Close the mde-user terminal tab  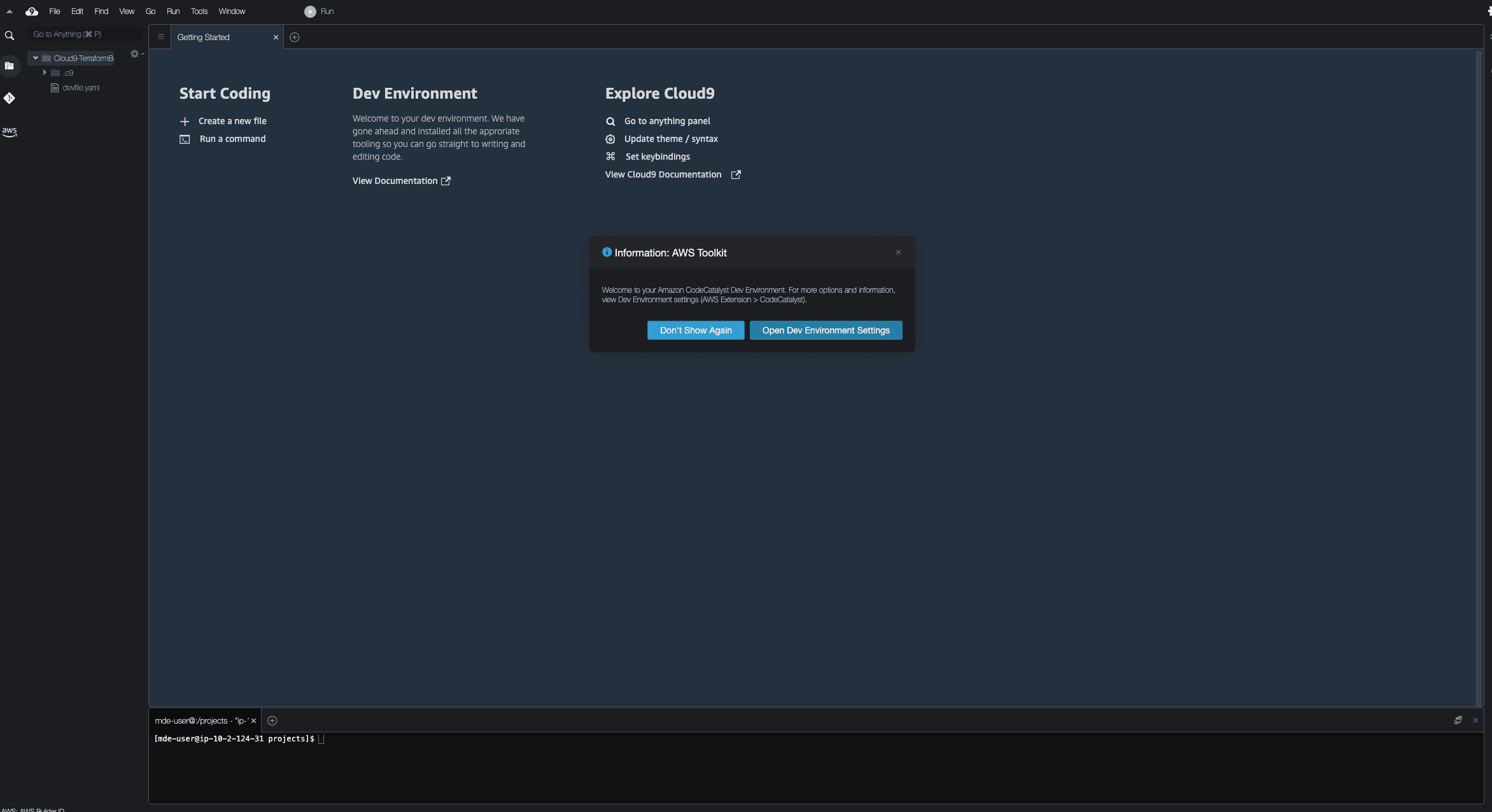click(253, 720)
